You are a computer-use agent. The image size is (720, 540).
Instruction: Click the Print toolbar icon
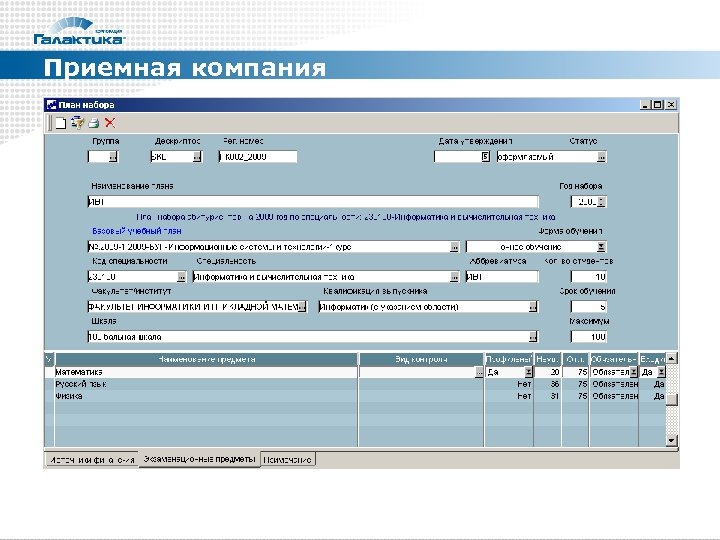point(94,123)
